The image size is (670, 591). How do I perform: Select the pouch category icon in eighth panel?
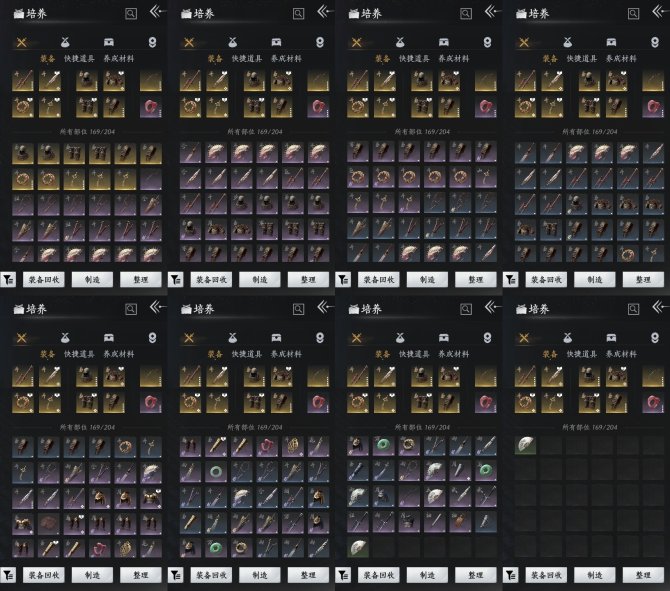coord(567,338)
